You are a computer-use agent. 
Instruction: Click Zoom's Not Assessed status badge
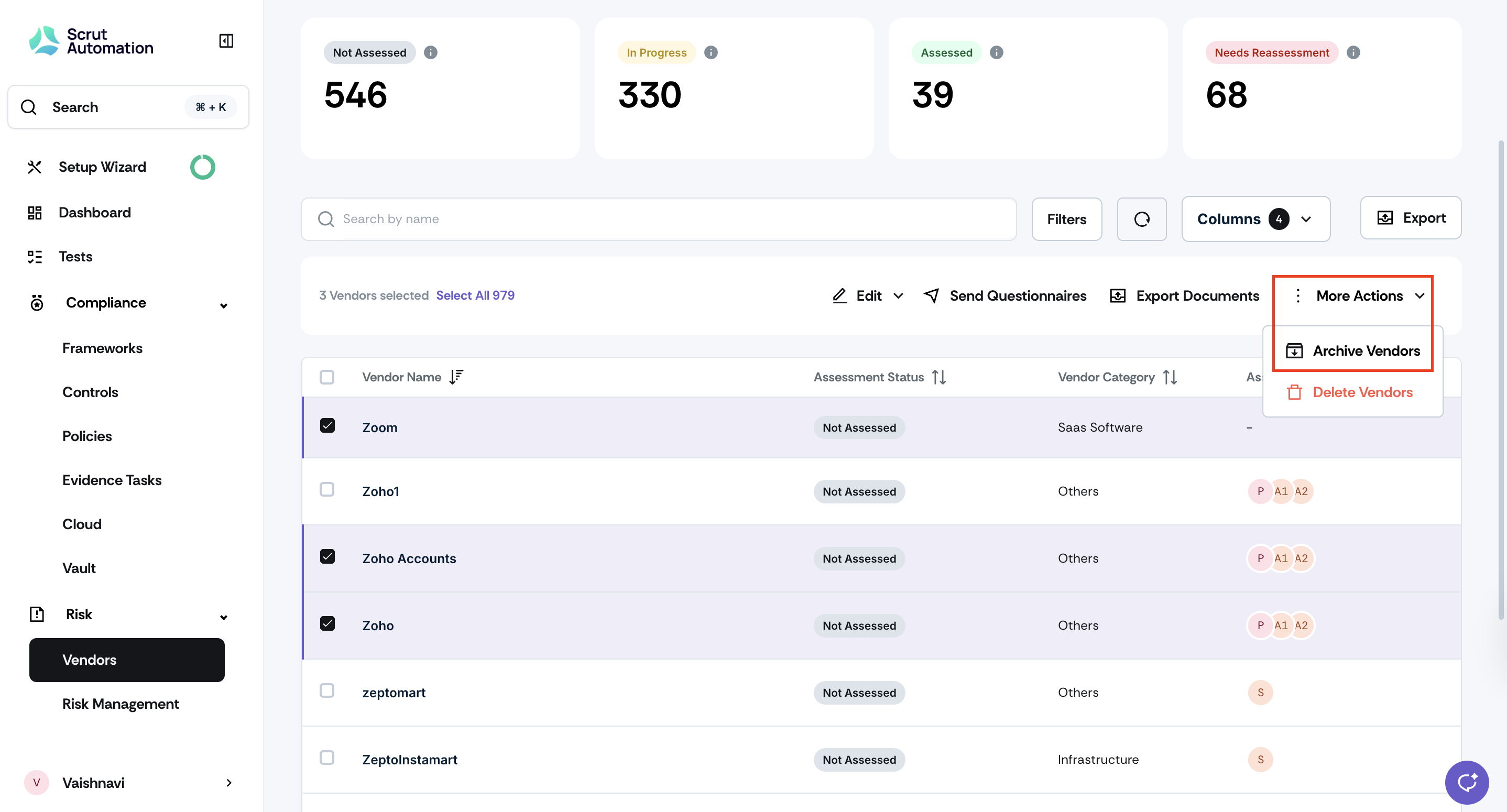pos(859,427)
